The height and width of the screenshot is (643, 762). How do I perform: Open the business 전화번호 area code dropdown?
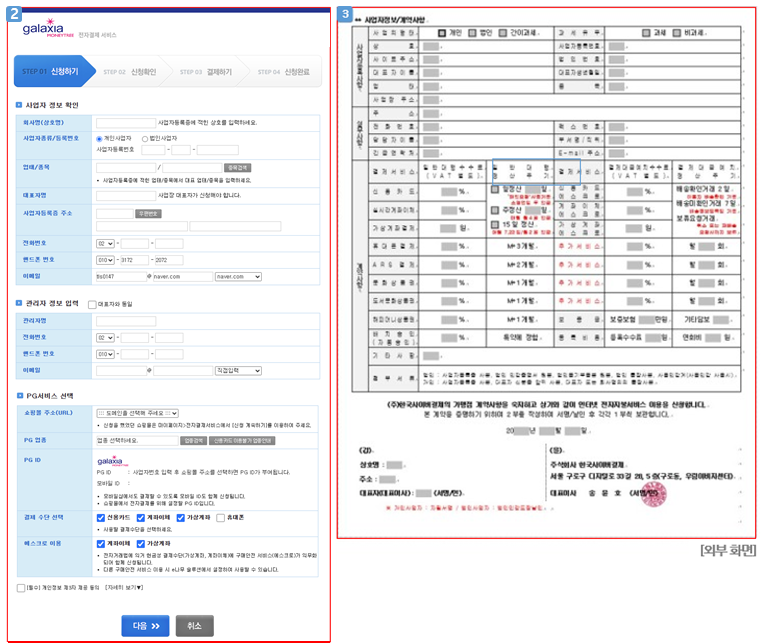(x=105, y=243)
